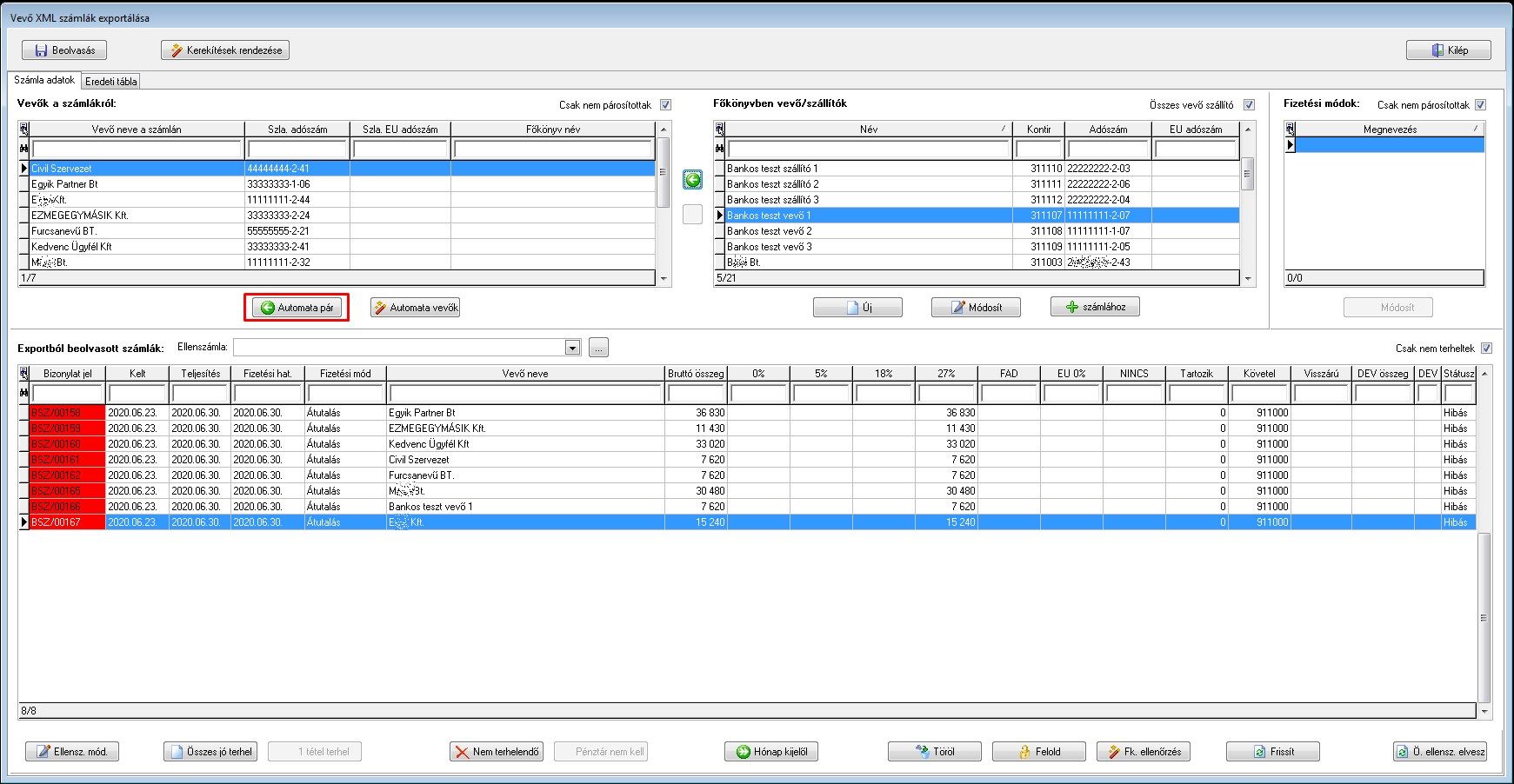Sort invoices by Bizonylat jel column
This screenshot has height=784, width=1514.
(68, 374)
